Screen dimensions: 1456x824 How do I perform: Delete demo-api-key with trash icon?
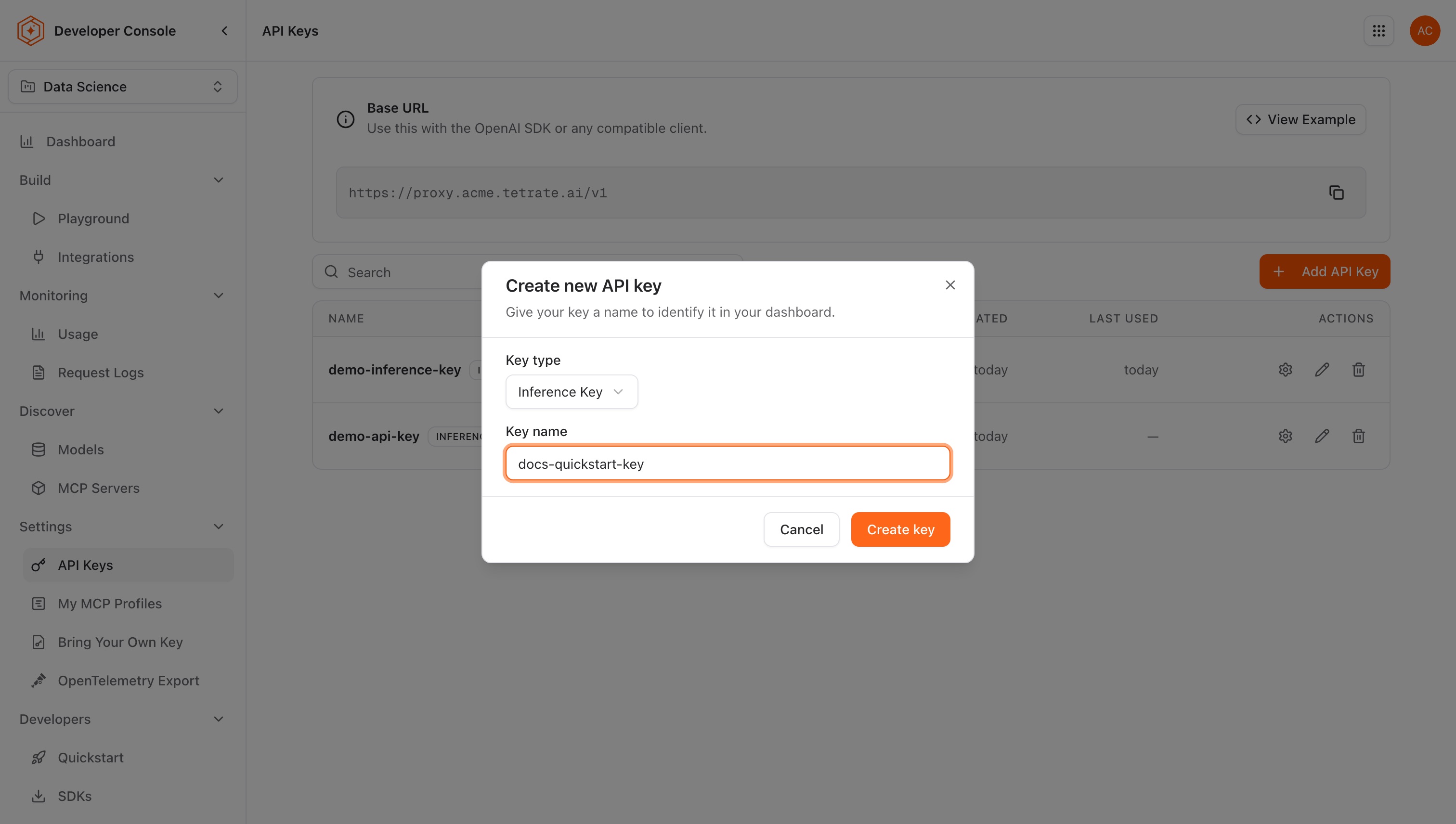pos(1359,436)
